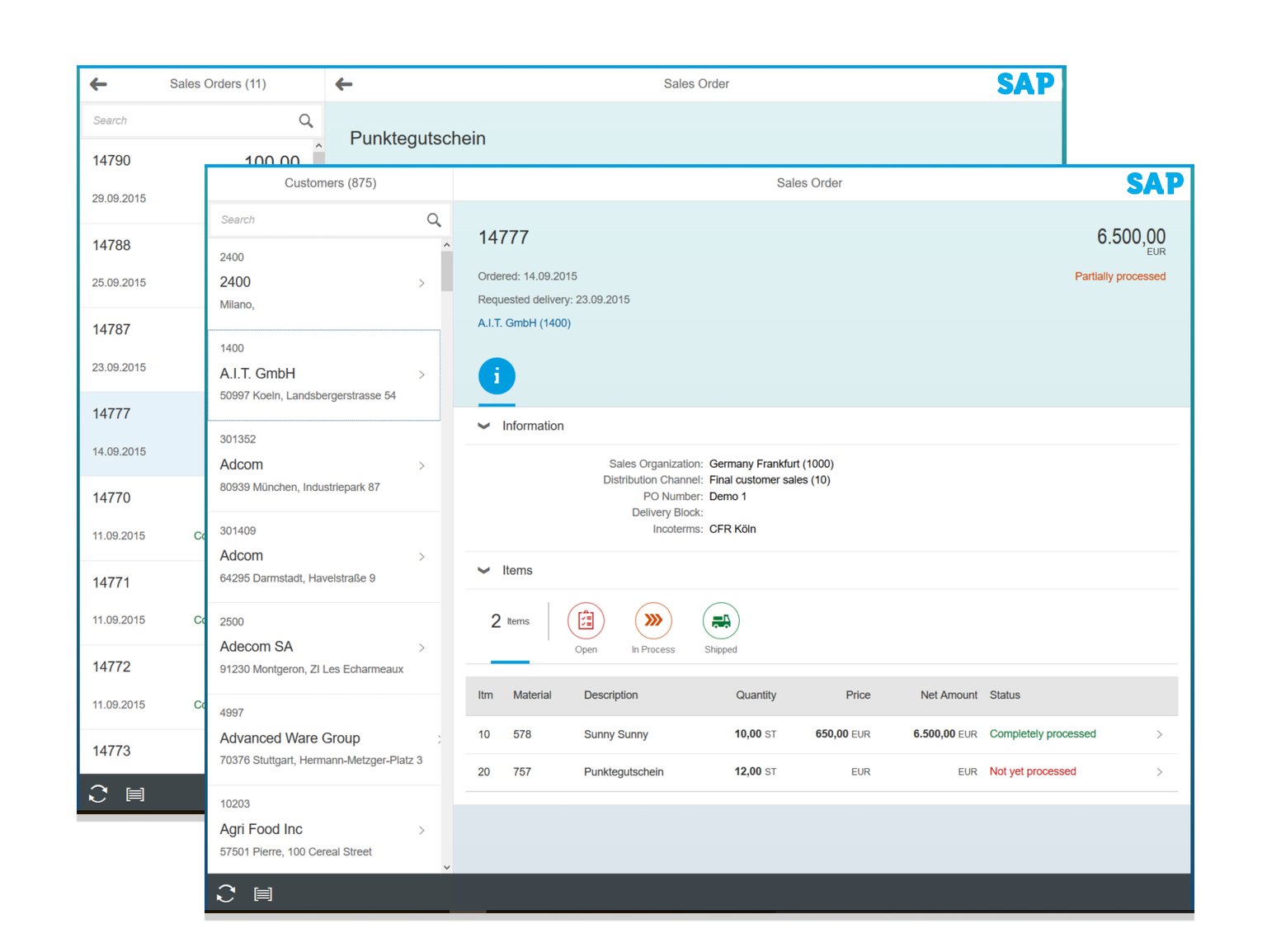This screenshot has width=1267, height=952.
Task: Click Incoterms value CFR Köln
Action: point(732,530)
